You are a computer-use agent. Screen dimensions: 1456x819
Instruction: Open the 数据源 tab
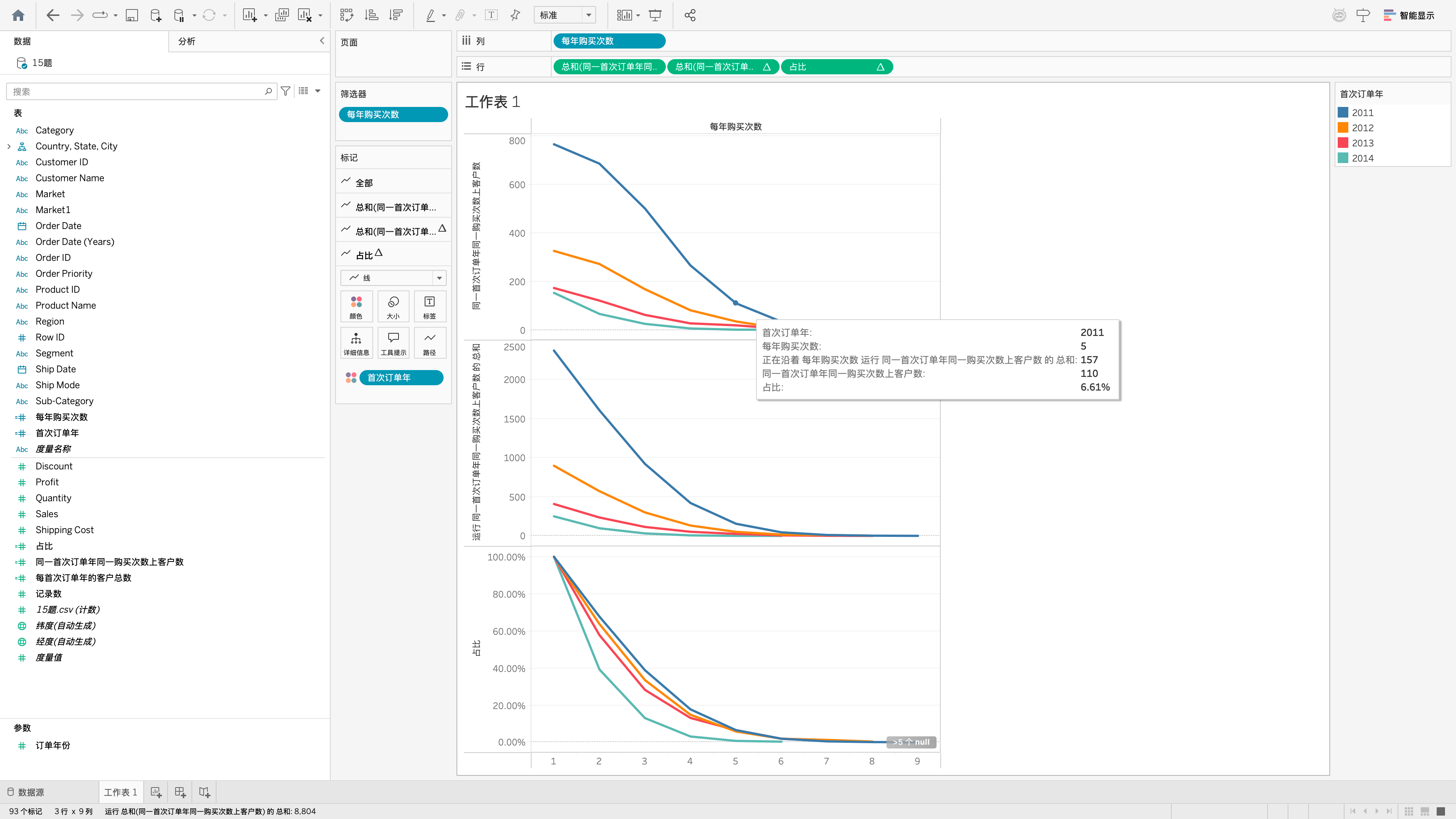[26, 792]
